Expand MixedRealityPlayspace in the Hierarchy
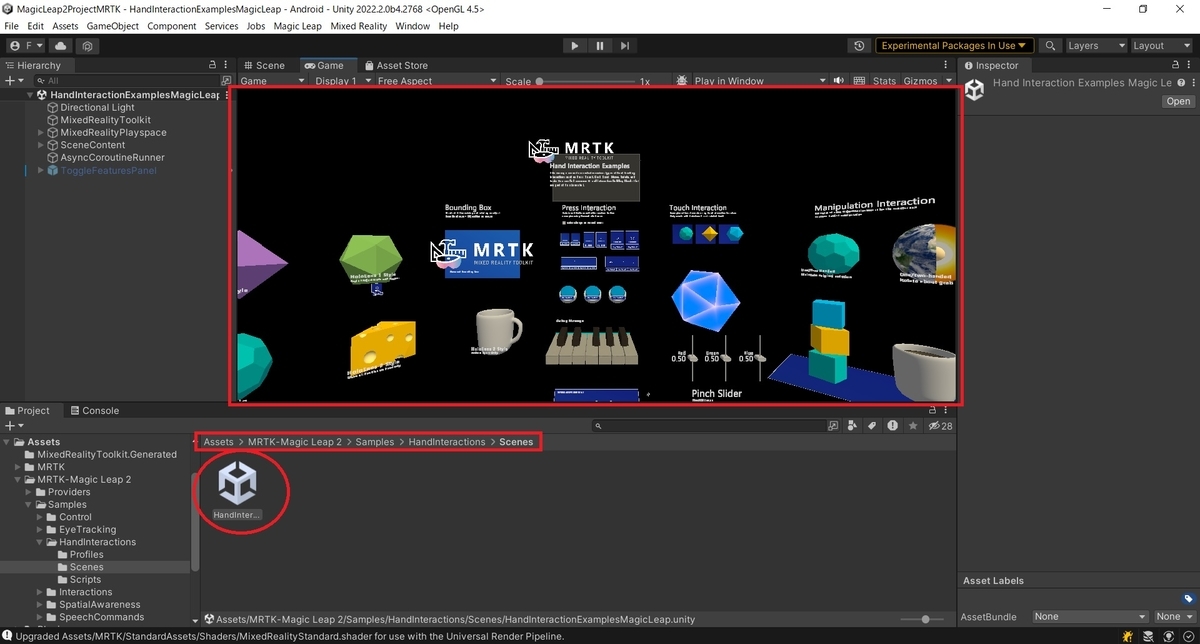 [x=41, y=132]
